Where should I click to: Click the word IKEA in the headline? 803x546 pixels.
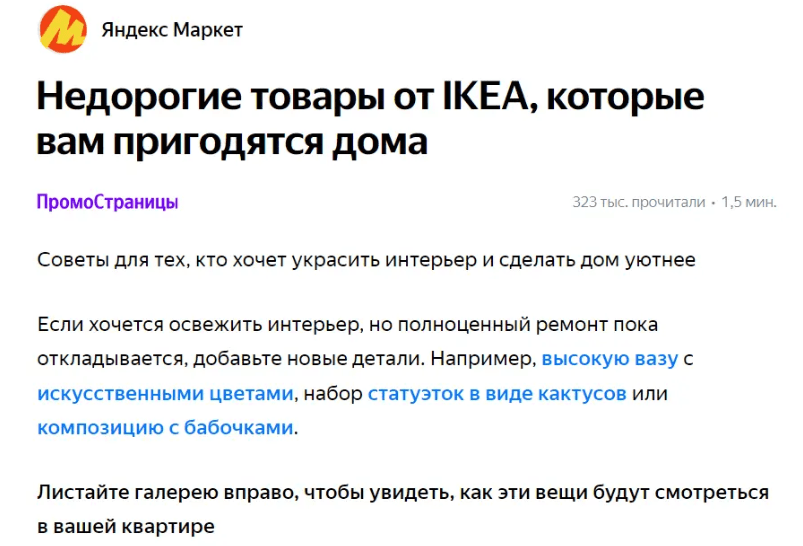[x=484, y=95]
